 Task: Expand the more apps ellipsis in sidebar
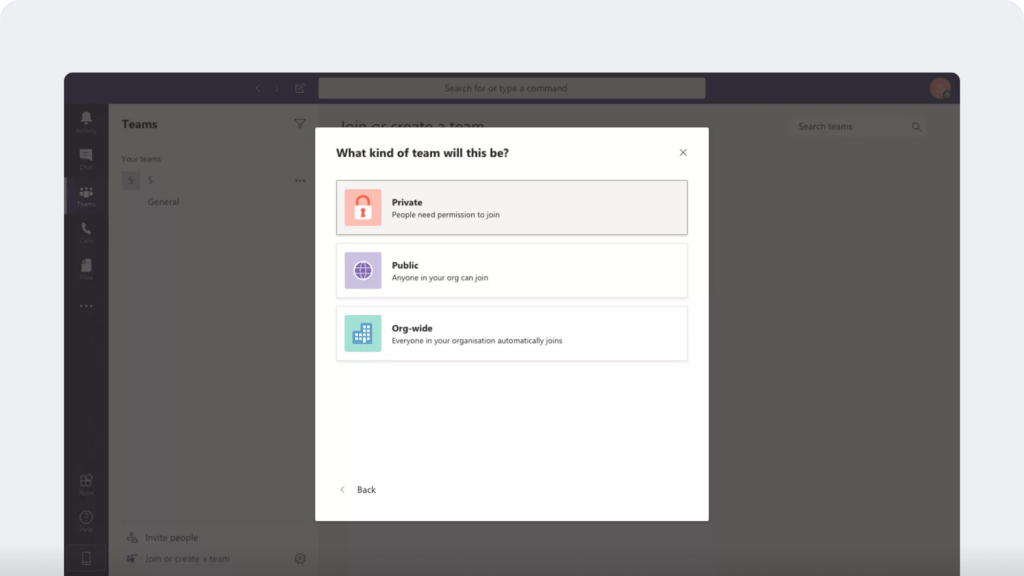click(x=85, y=305)
